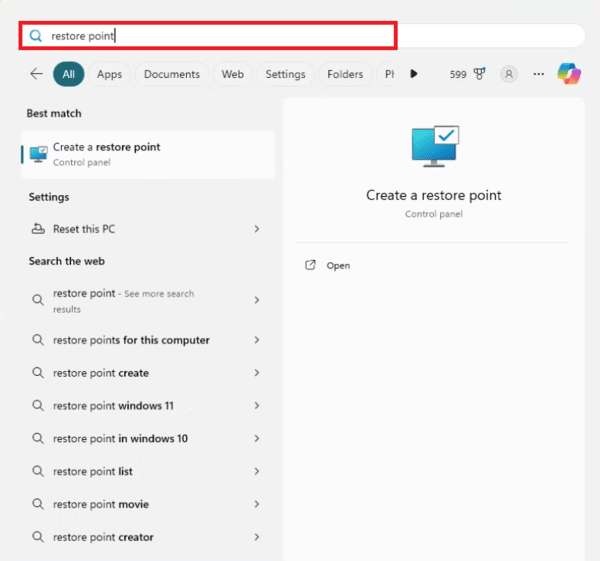Expand chevron for 'restore point in windows 10'
The width and height of the screenshot is (600, 561).
[x=257, y=439]
